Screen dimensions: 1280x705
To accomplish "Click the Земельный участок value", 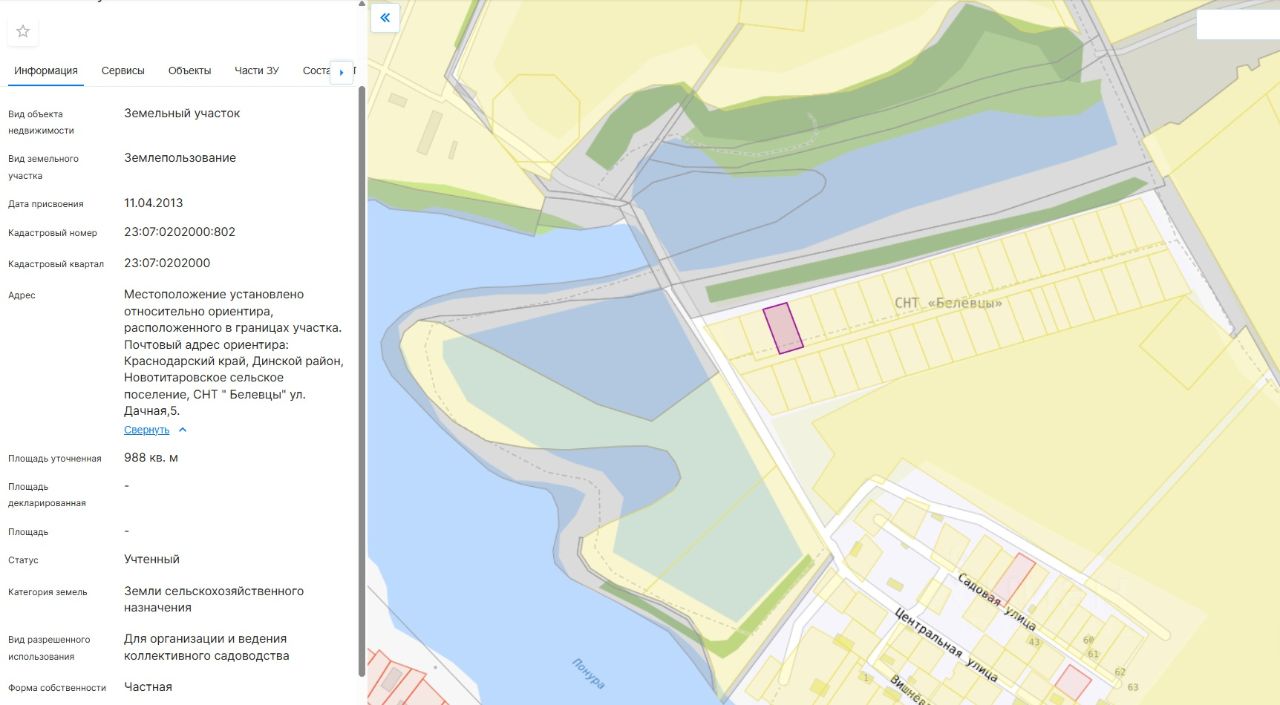I will coord(182,114).
